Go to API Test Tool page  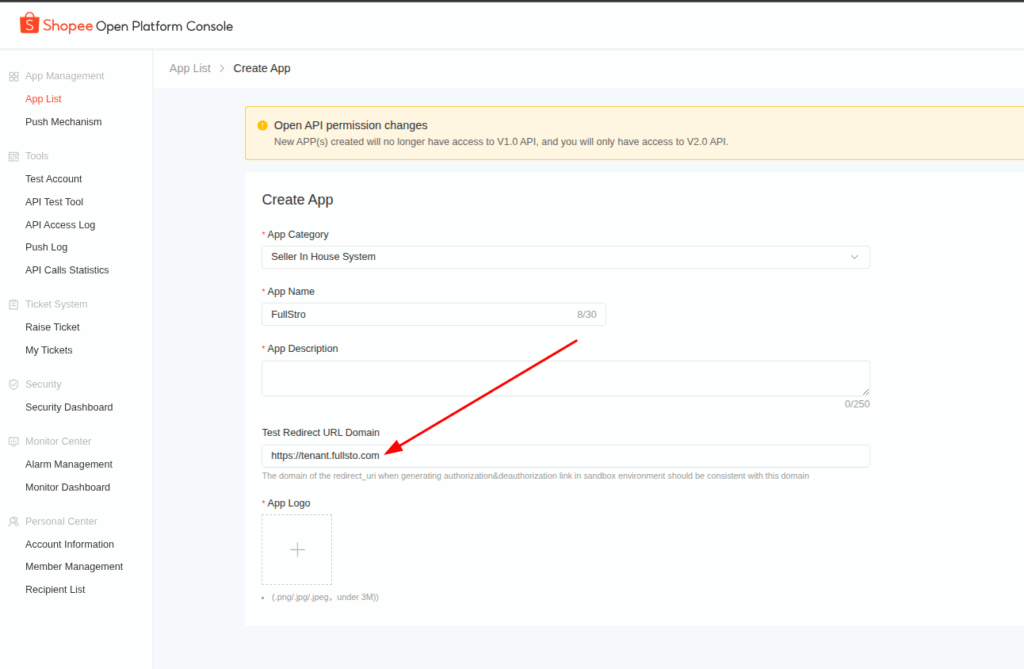pos(54,202)
